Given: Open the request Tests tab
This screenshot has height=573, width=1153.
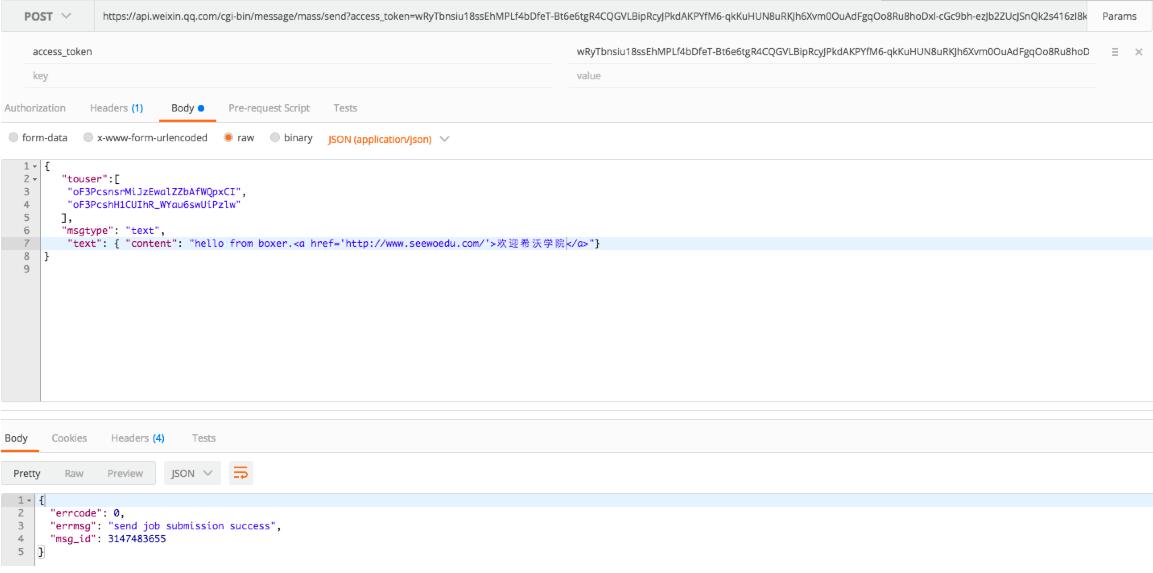Looking at the screenshot, I should 345,108.
